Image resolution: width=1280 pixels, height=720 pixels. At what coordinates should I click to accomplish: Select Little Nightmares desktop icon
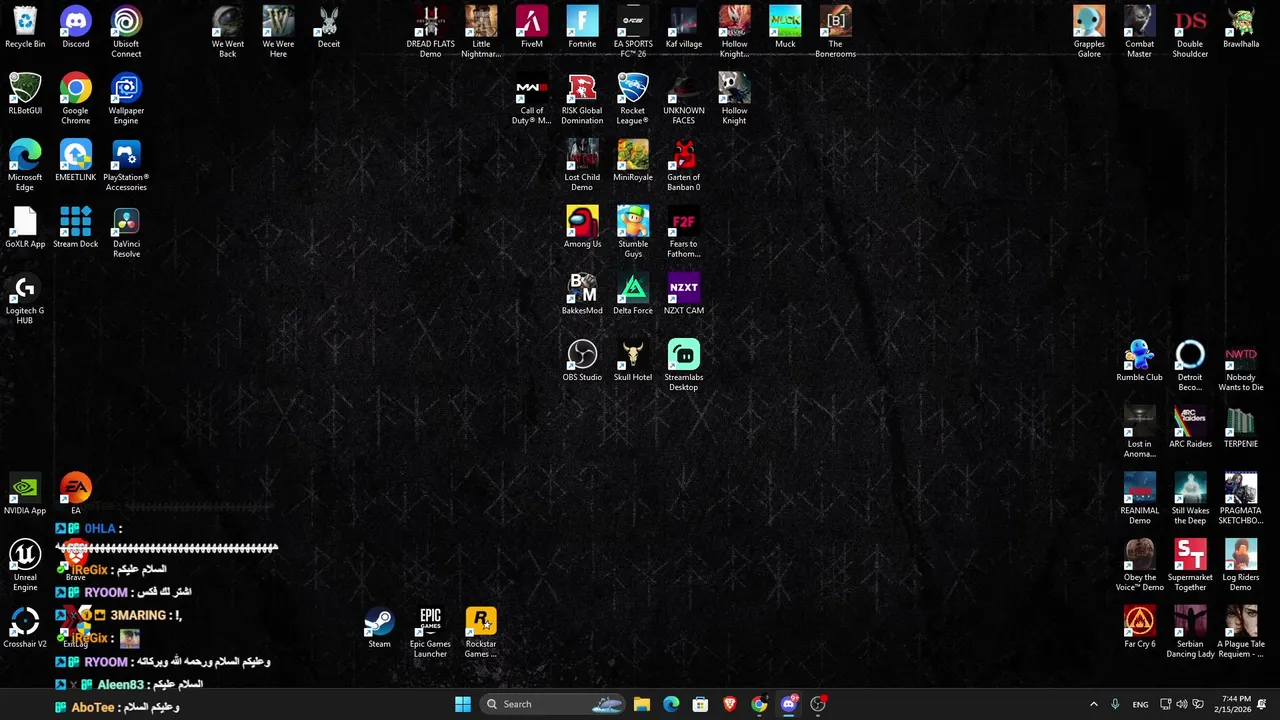pos(481,32)
